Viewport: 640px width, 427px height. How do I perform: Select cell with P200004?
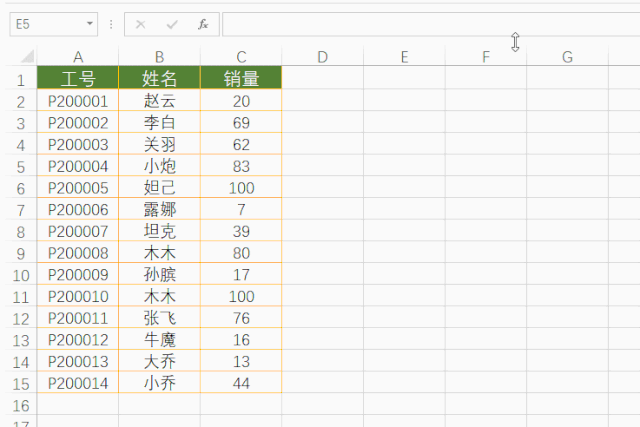pyautogui.click(x=78, y=165)
